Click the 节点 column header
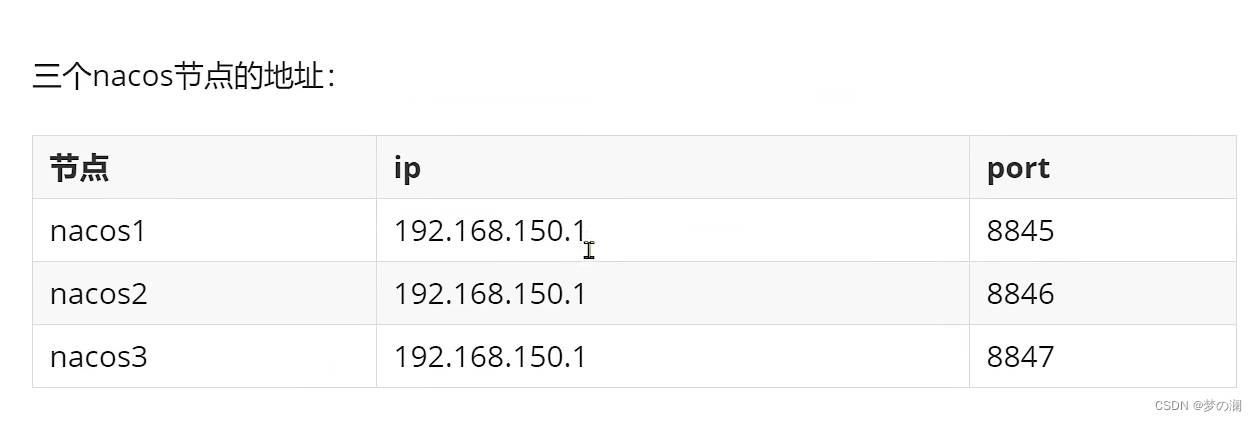The height and width of the screenshot is (421, 1257). click(204, 168)
